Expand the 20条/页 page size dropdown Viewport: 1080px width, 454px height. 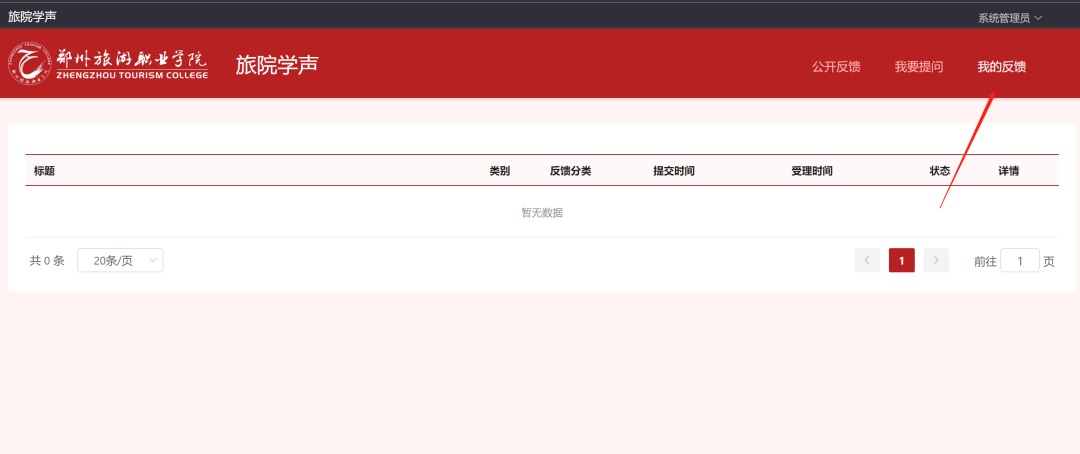[x=120, y=261]
